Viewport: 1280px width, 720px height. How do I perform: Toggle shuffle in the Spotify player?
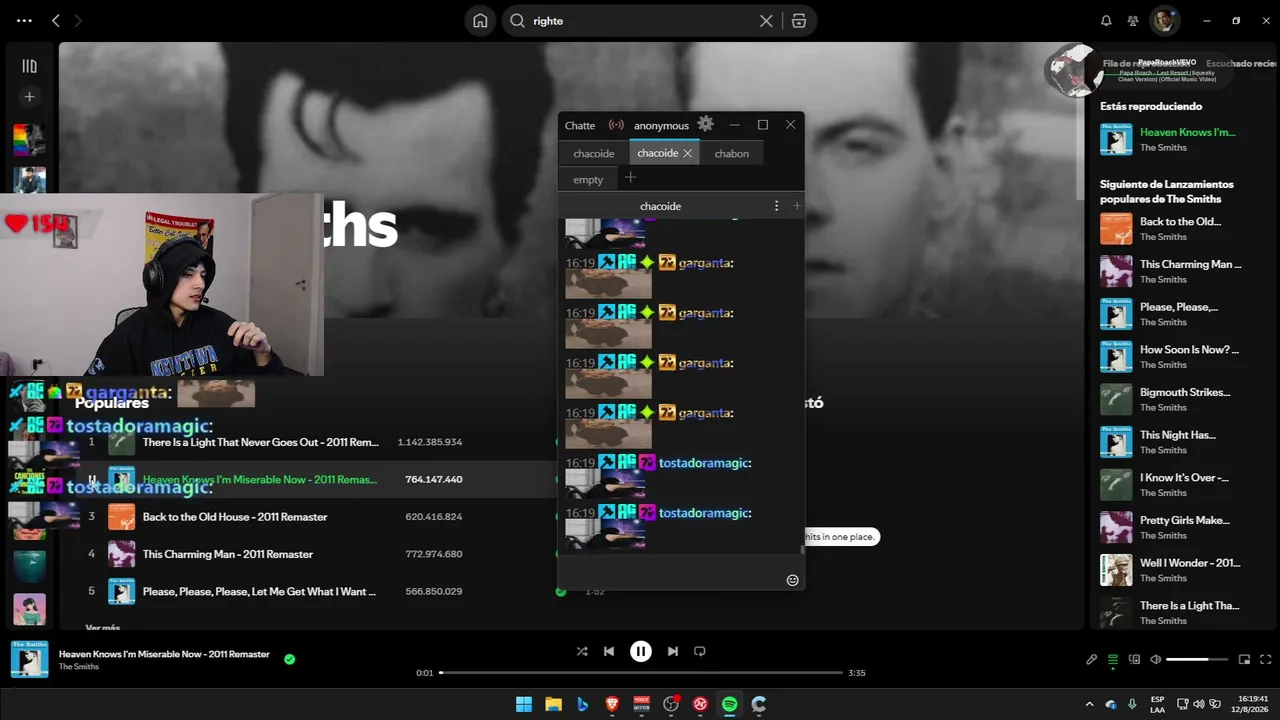click(x=582, y=651)
